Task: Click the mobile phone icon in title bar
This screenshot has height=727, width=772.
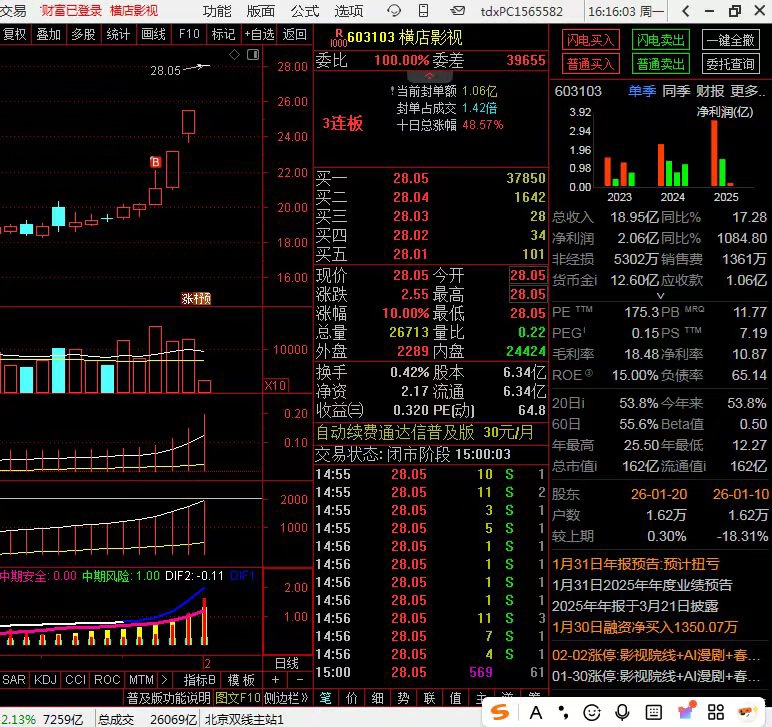Action: (x=423, y=10)
